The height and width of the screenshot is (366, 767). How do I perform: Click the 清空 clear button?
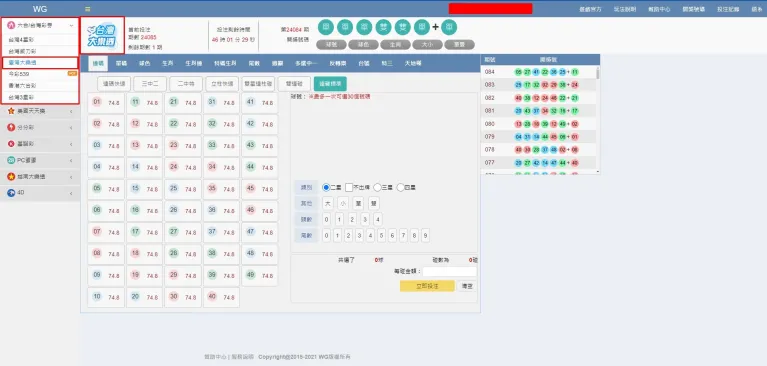pos(467,286)
